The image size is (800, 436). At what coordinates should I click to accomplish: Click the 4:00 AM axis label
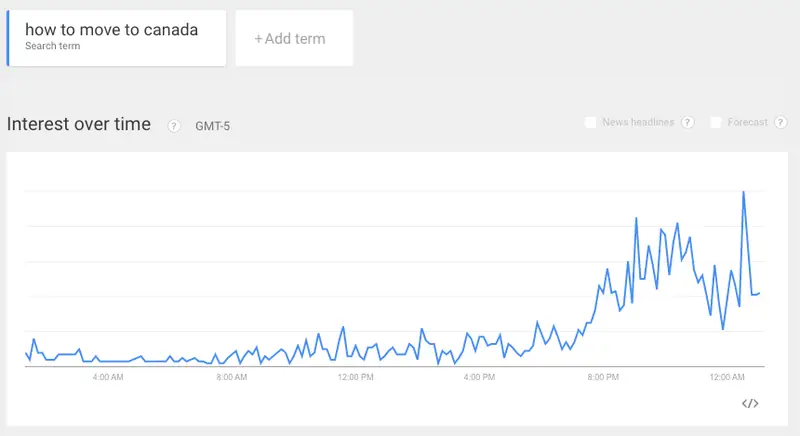pyautogui.click(x=108, y=377)
